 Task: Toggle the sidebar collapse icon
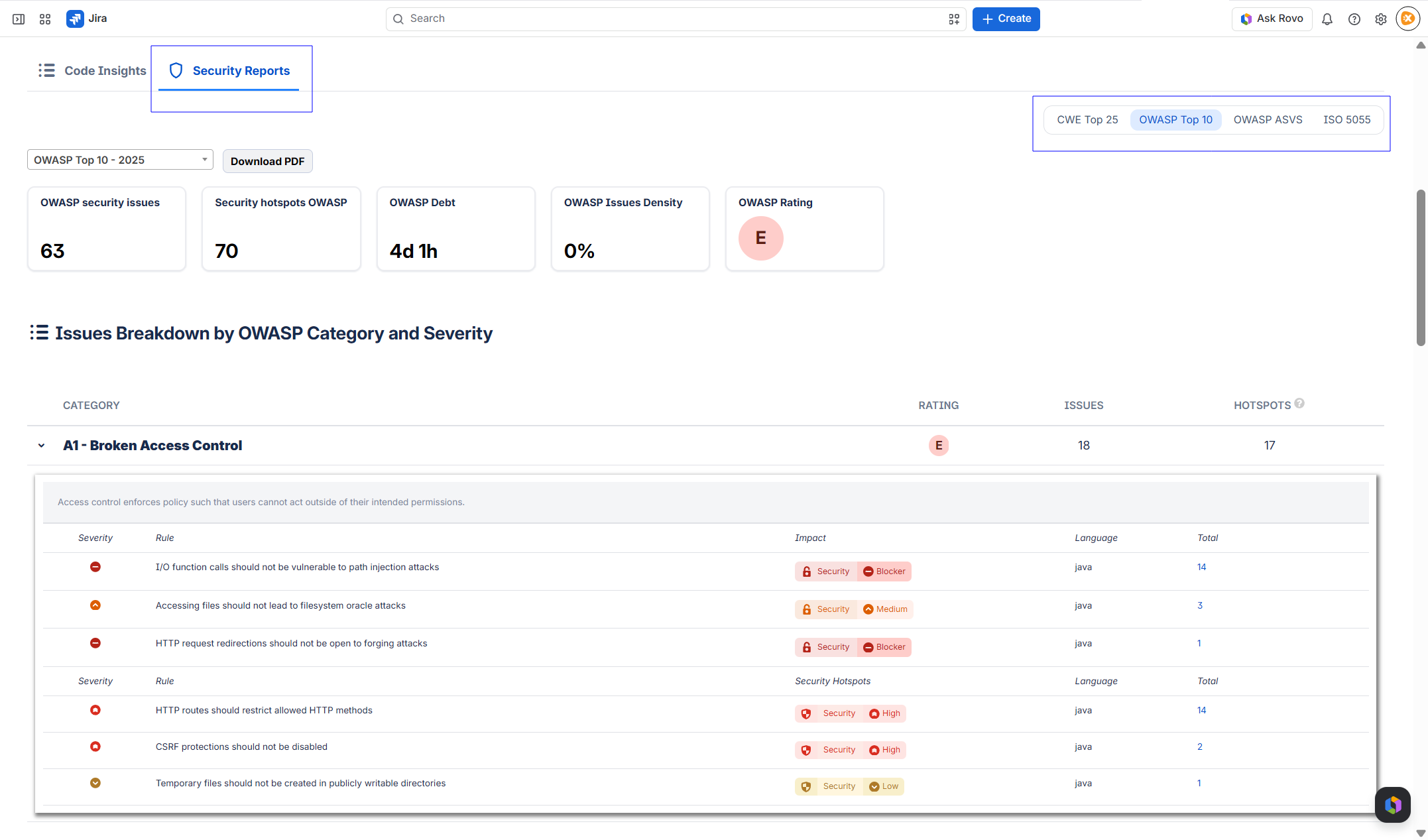click(19, 19)
